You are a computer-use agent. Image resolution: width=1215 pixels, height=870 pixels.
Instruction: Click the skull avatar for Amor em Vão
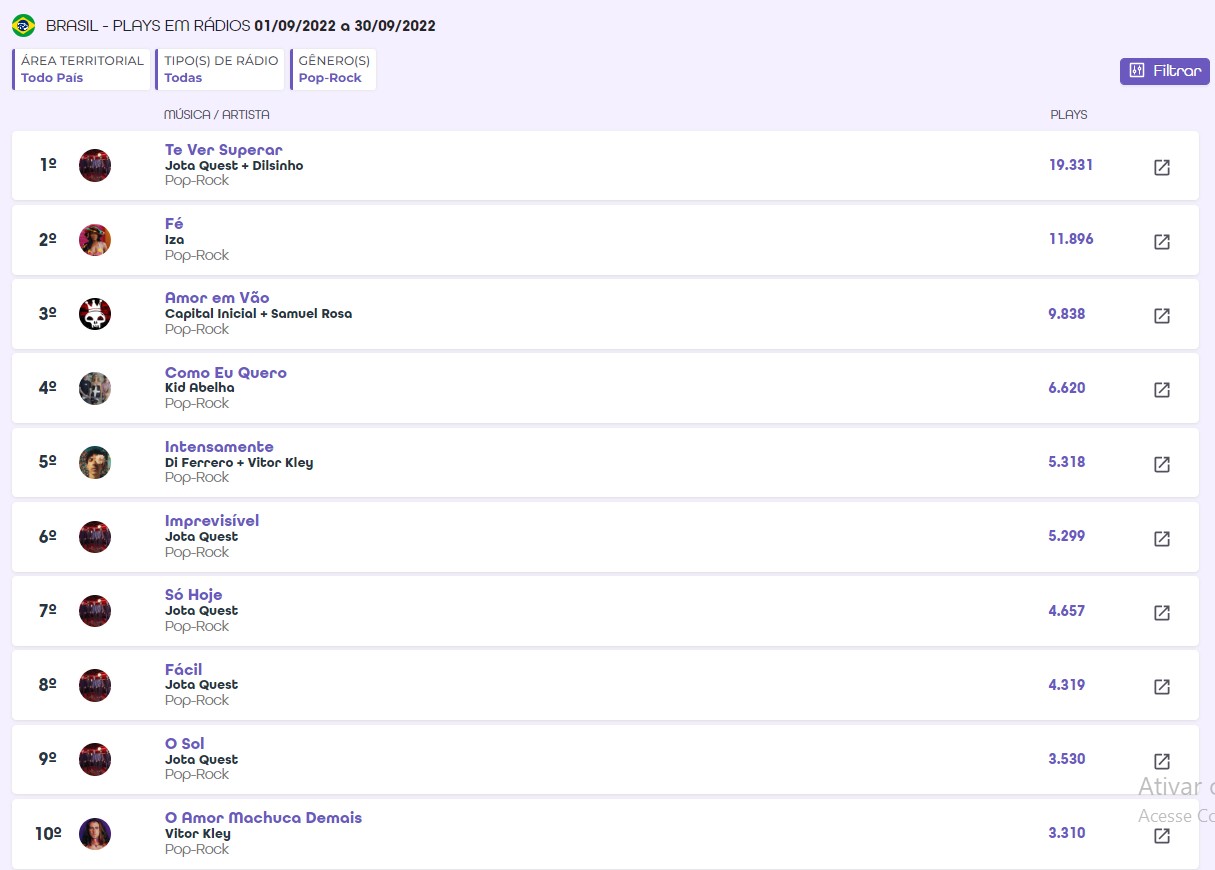point(95,314)
